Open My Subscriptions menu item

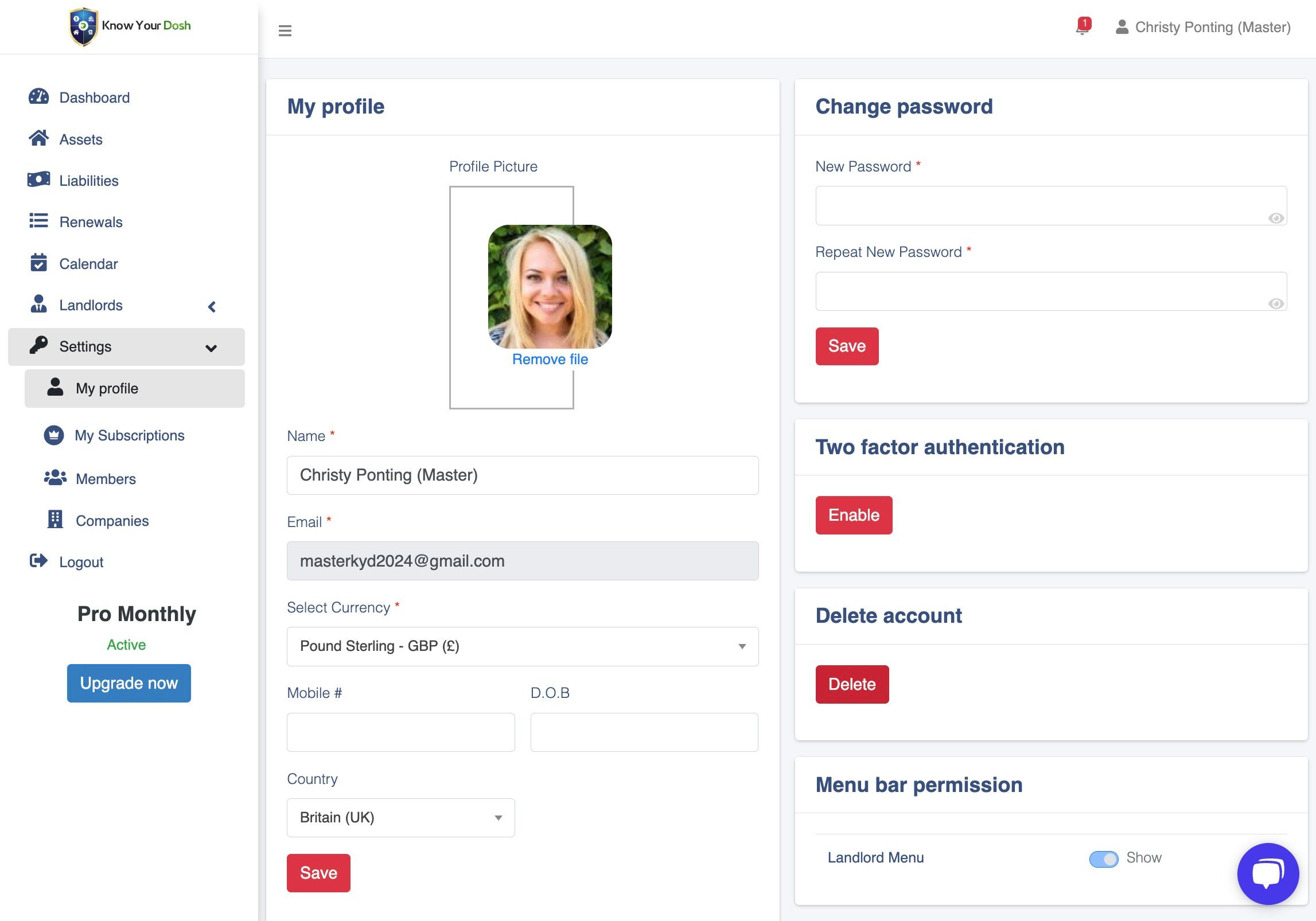click(x=129, y=435)
